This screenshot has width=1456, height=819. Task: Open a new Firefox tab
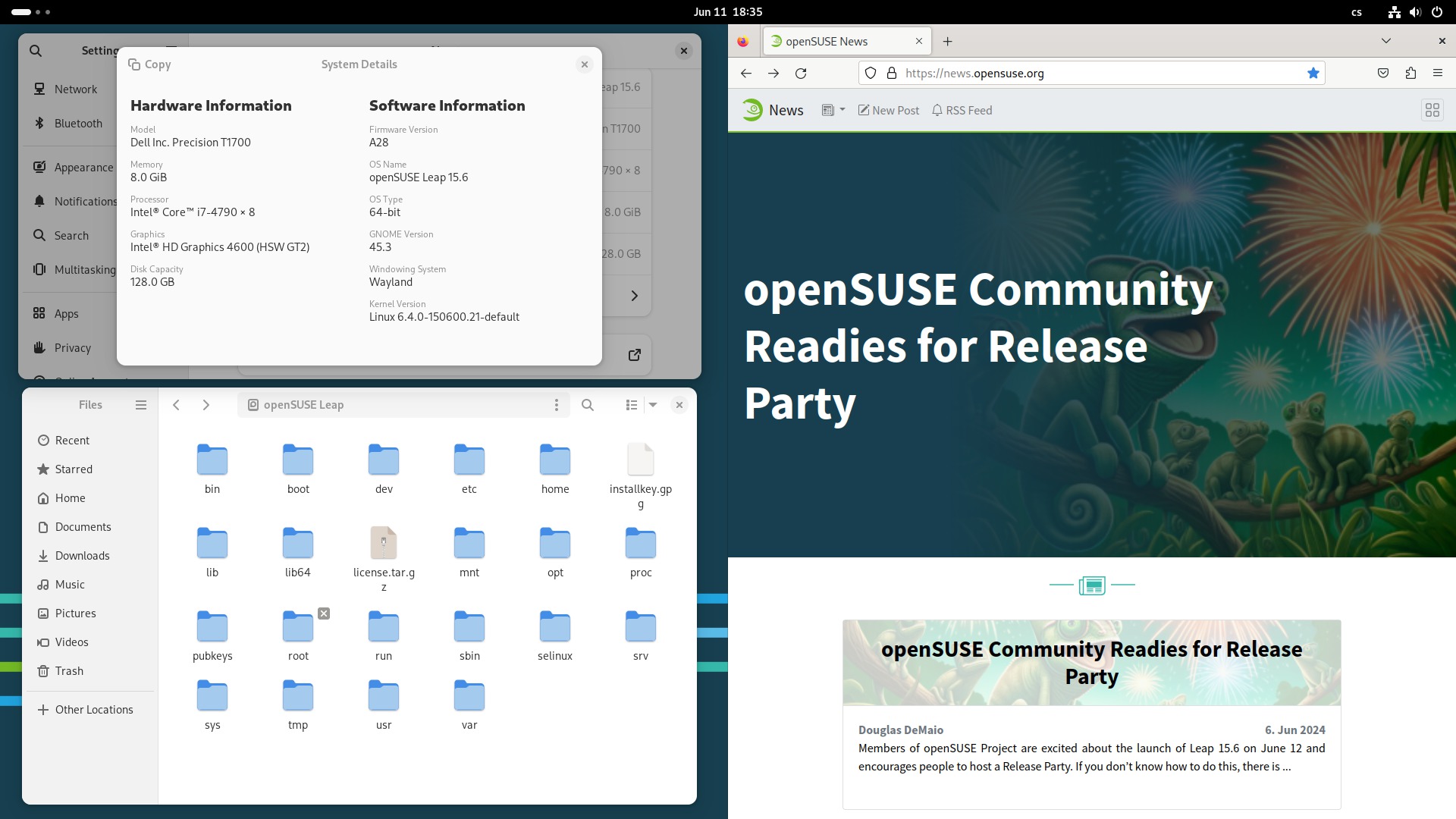click(947, 42)
